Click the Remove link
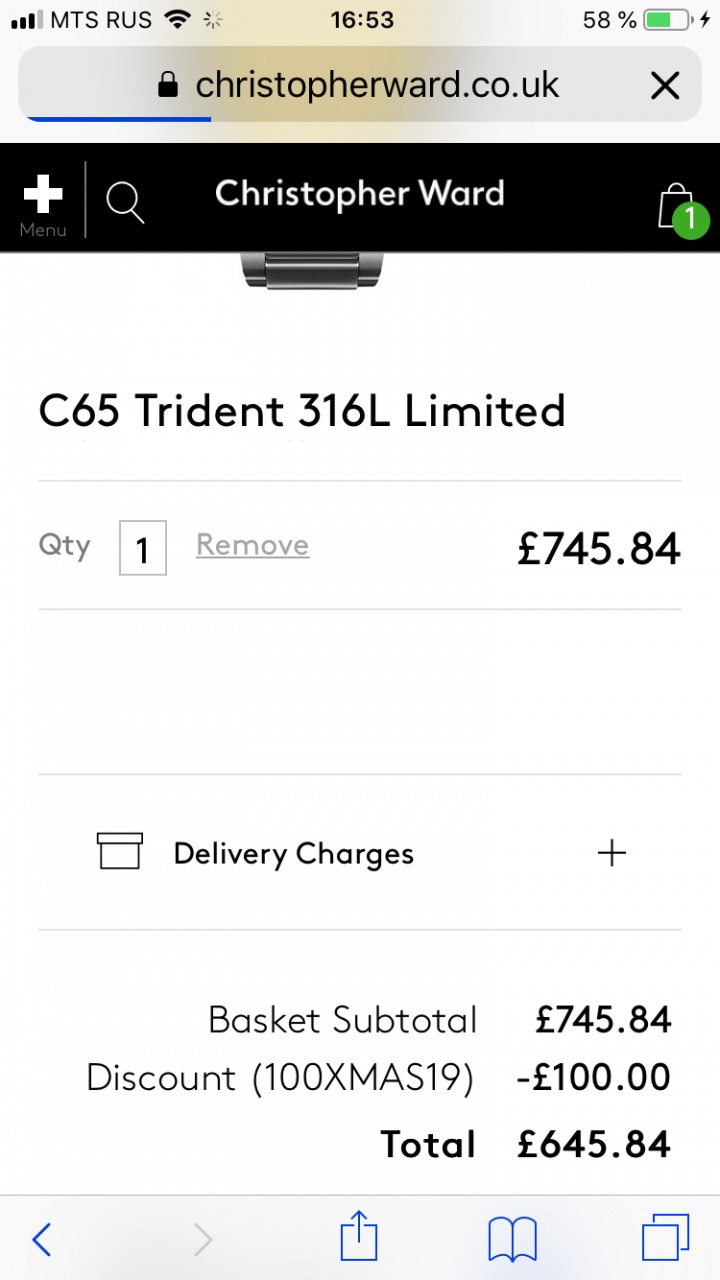Image resolution: width=720 pixels, height=1280 pixels. tap(252, 545)
